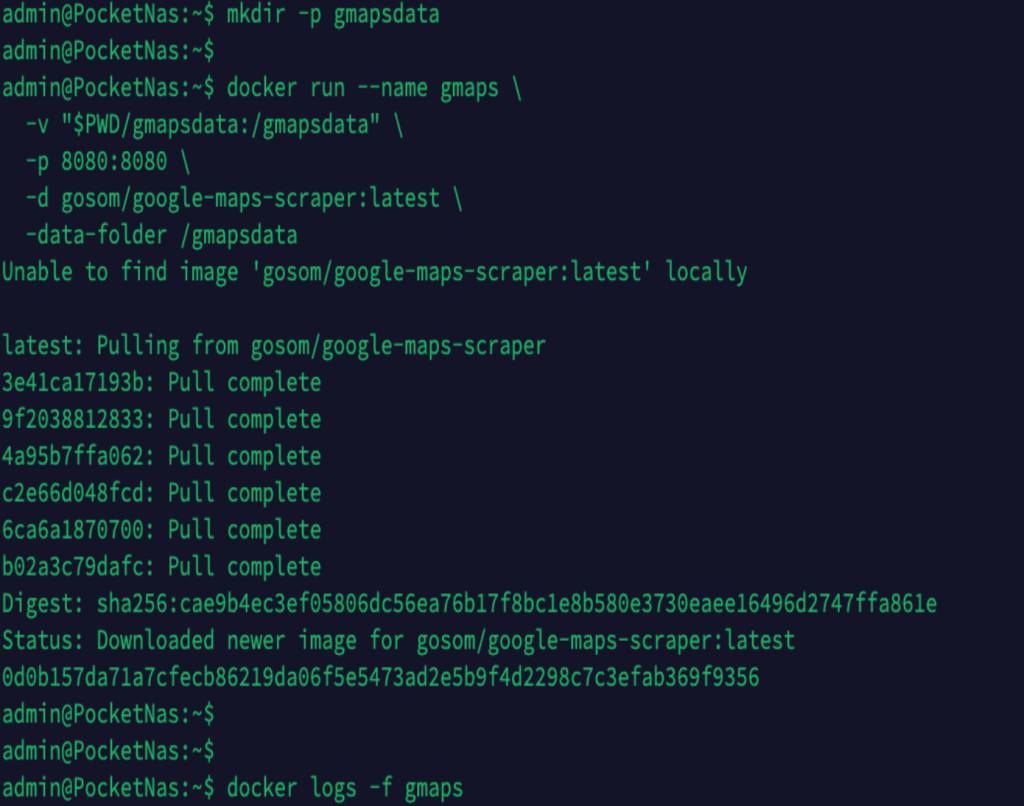Click the 'Status: Downloaded newer image' line

(x=398, y=640)
